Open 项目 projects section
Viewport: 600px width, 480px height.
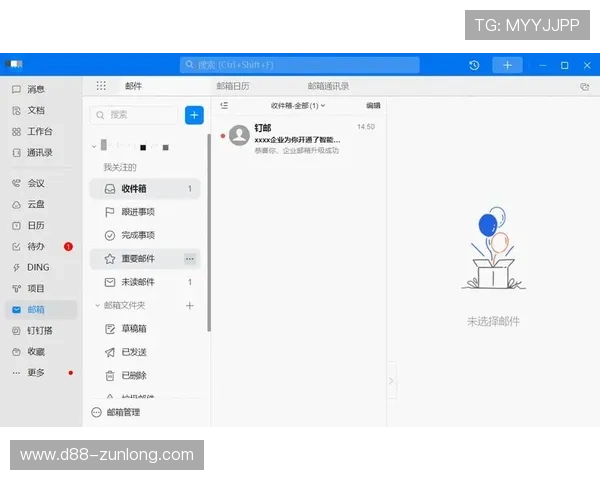pos(35,288)
